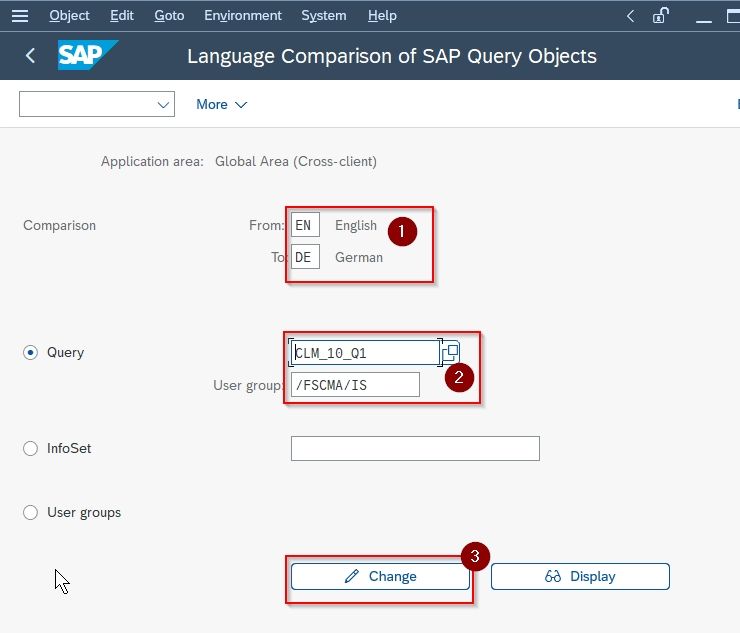Select the Query radio button
This screenshot has height=633, width=740.
(30, 353)
